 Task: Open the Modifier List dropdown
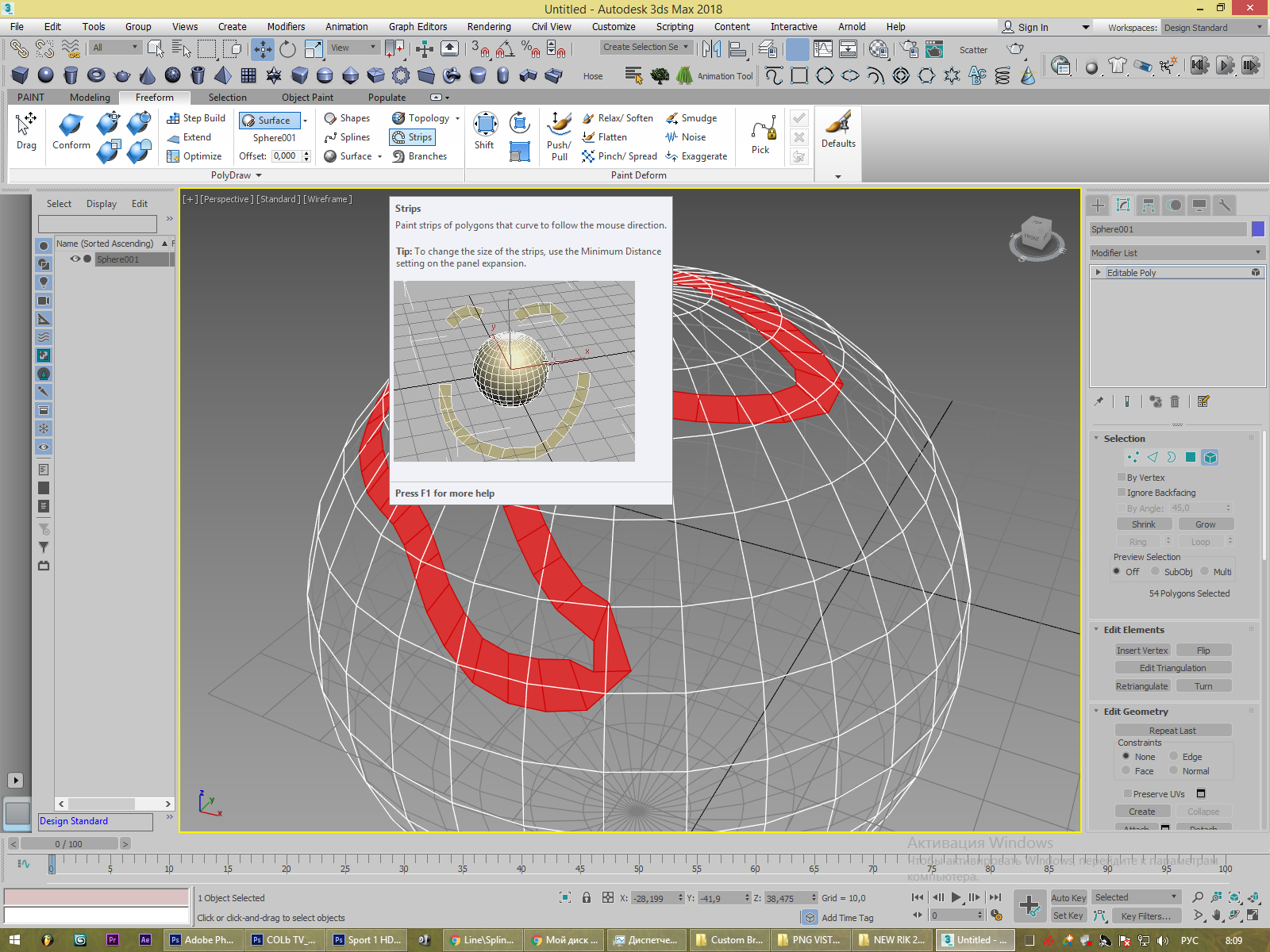click(1176, 253)
